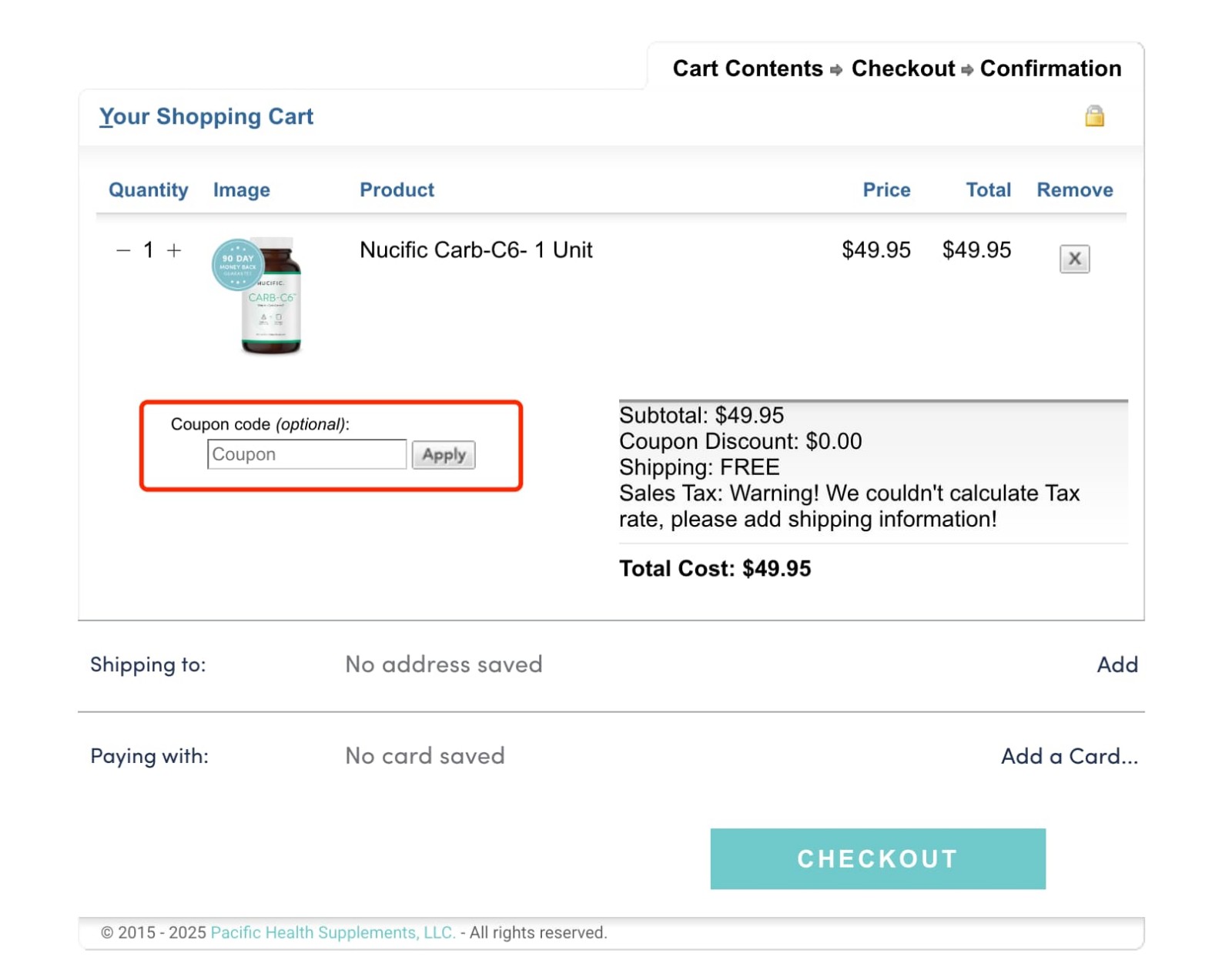The width and height of the screenshot is (1232, 977).
Task: Increase quantity with the plus control
Action: pyautogui.click(x=174, y=250)
